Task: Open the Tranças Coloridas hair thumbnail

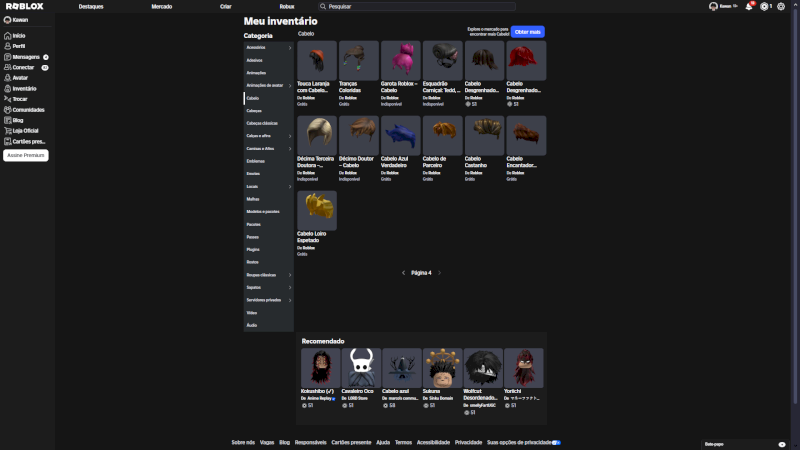Action: pos(359,61)
